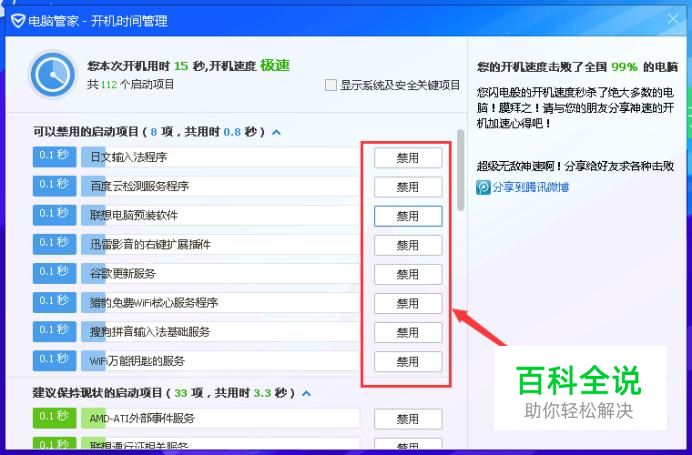Click the blue boot-time clock icon
This screenshot has width=692, height=455.
click(53, 74)
